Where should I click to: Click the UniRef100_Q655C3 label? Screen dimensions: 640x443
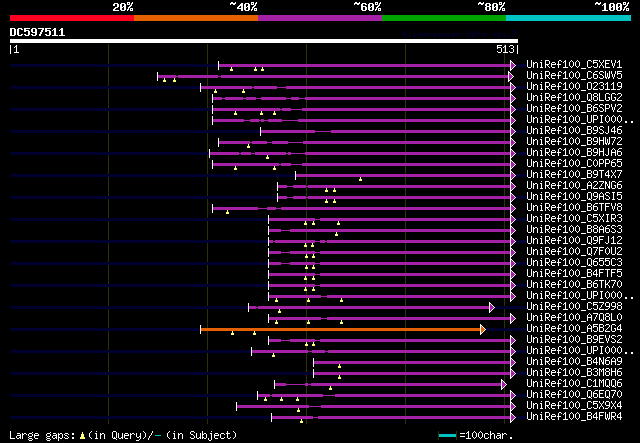point(574,263)
